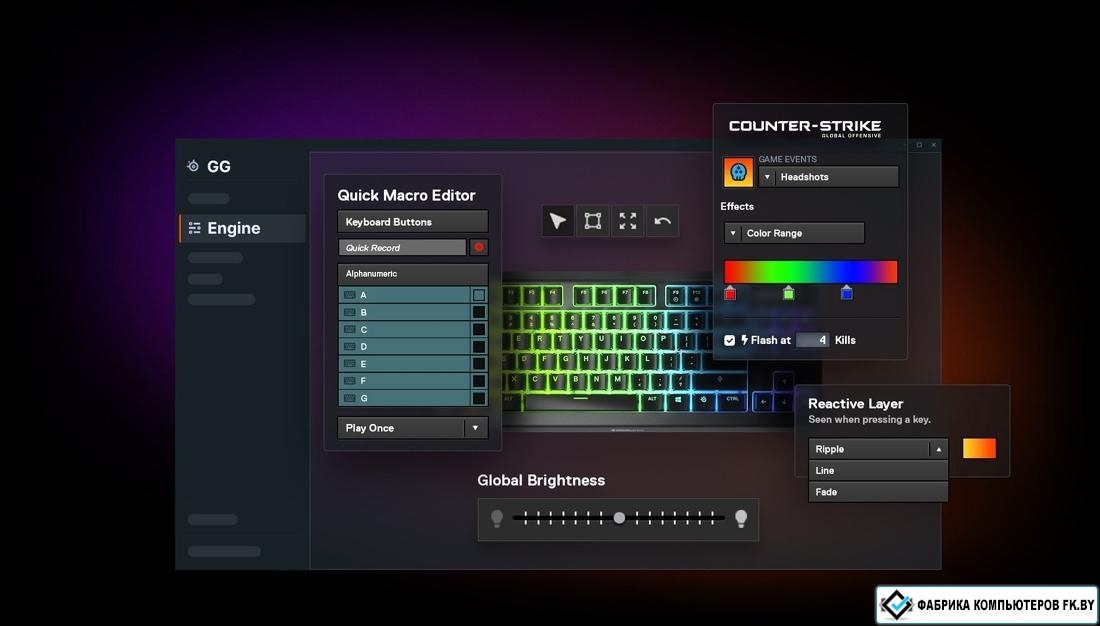Click the red Quick Record button
Viewport: 1100px width, 626px height.
click(479, 247)
